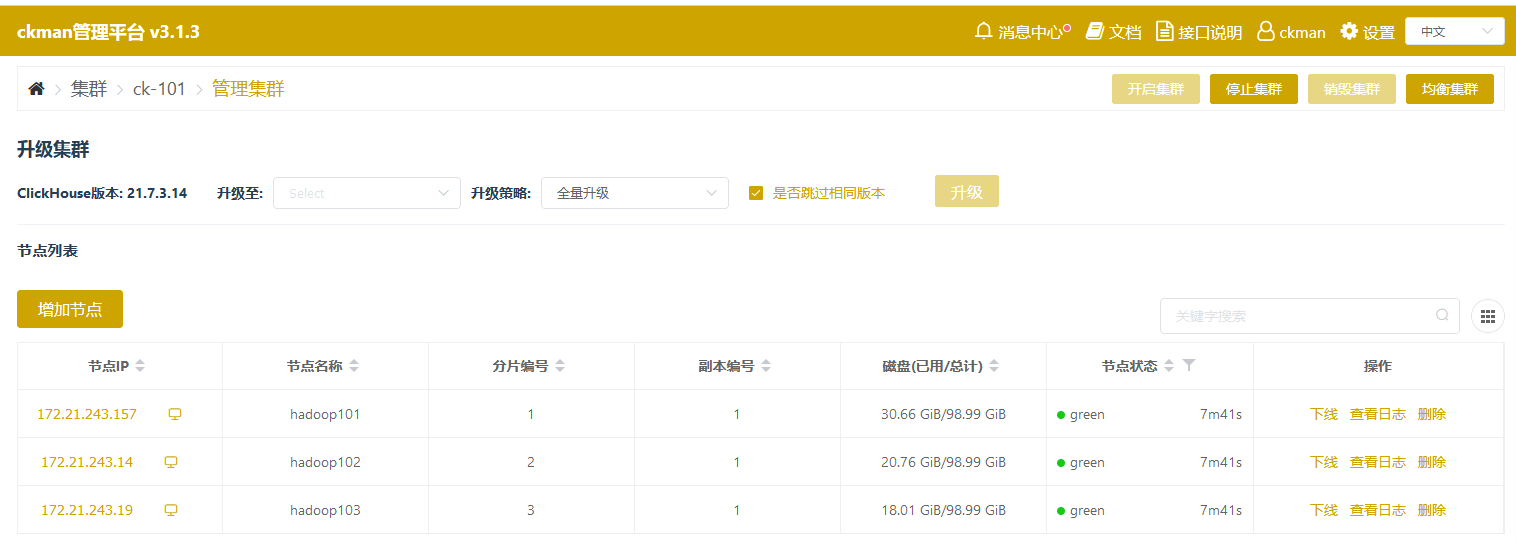
Task: Click 下线 for node hadoop103
Action: pyautogui.click(x=1324, y=510)
